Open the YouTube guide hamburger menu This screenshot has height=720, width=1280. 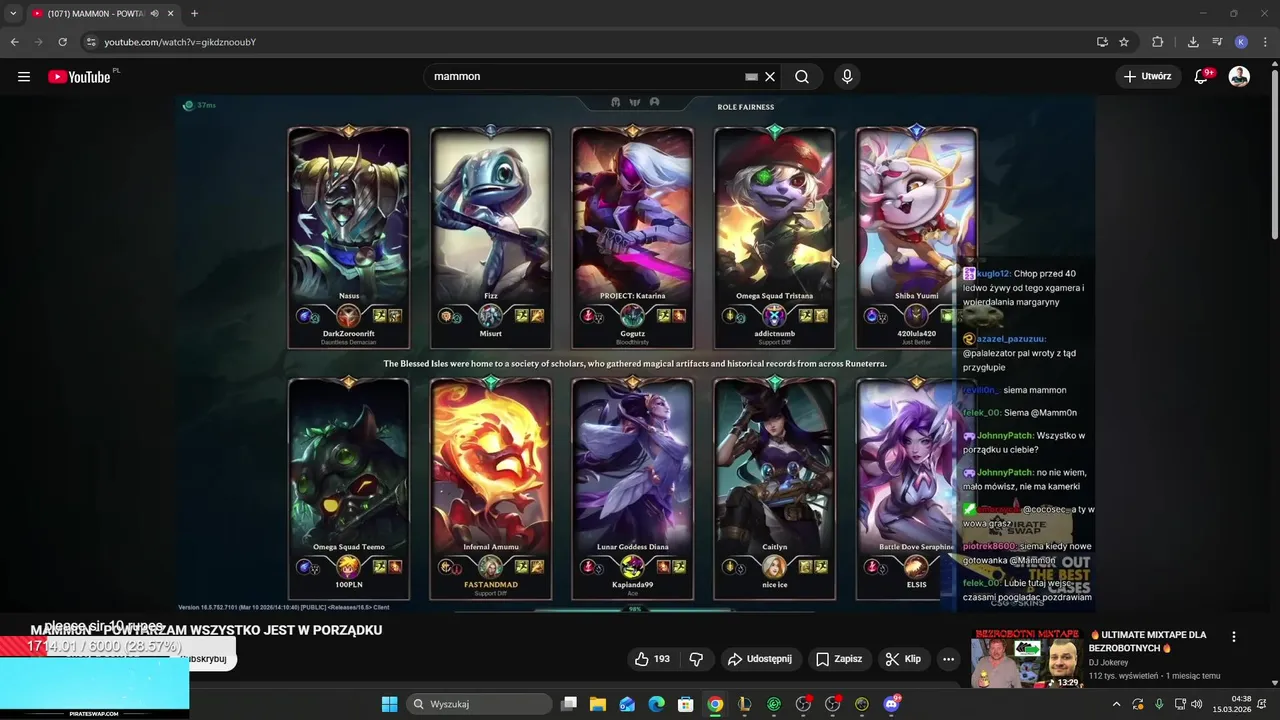(x=24, y=77)
